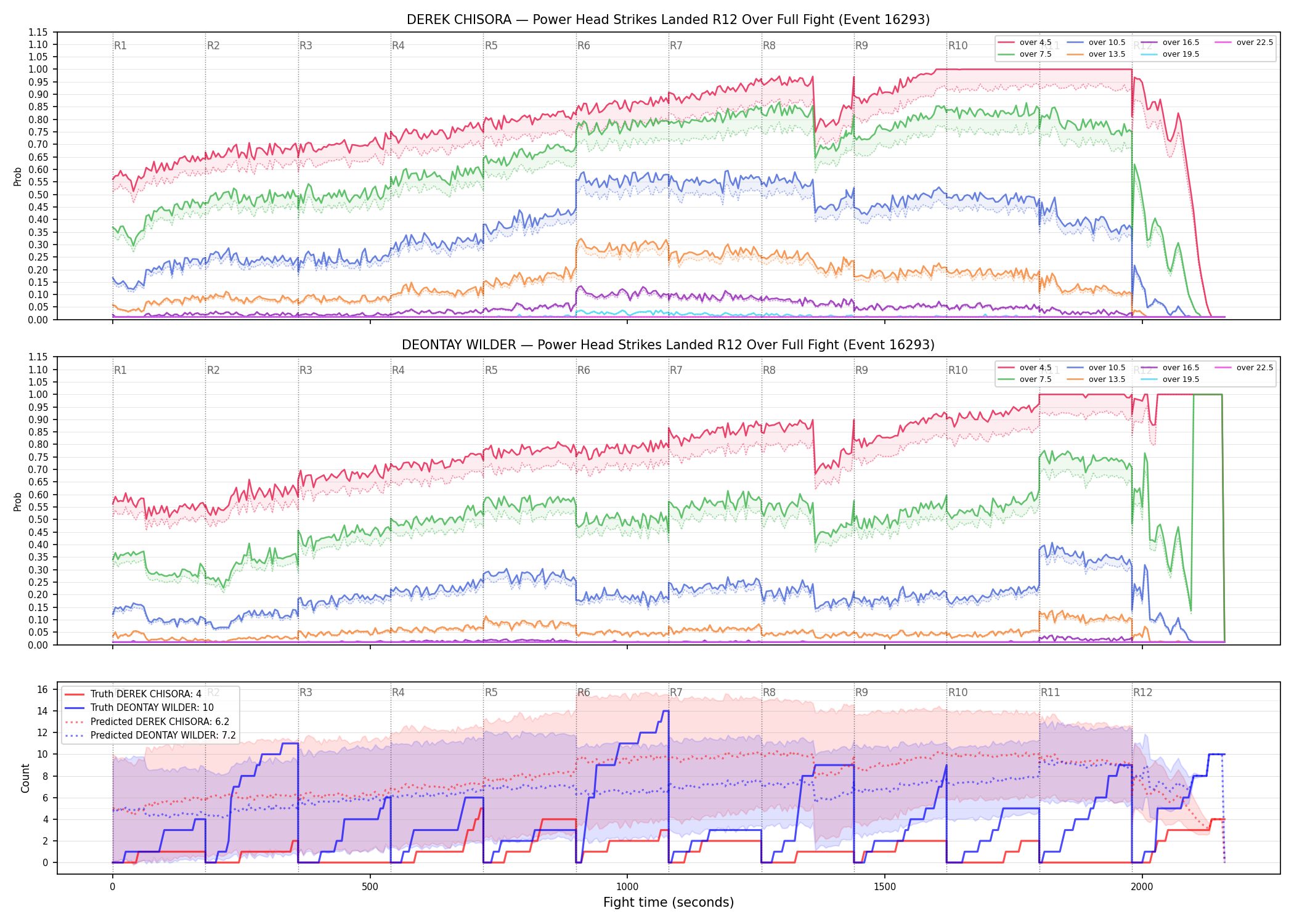Click y-axis tick '1.15' in Chisora chart
The width and height of the screenshot is (1294, 924).
[38, 32]
